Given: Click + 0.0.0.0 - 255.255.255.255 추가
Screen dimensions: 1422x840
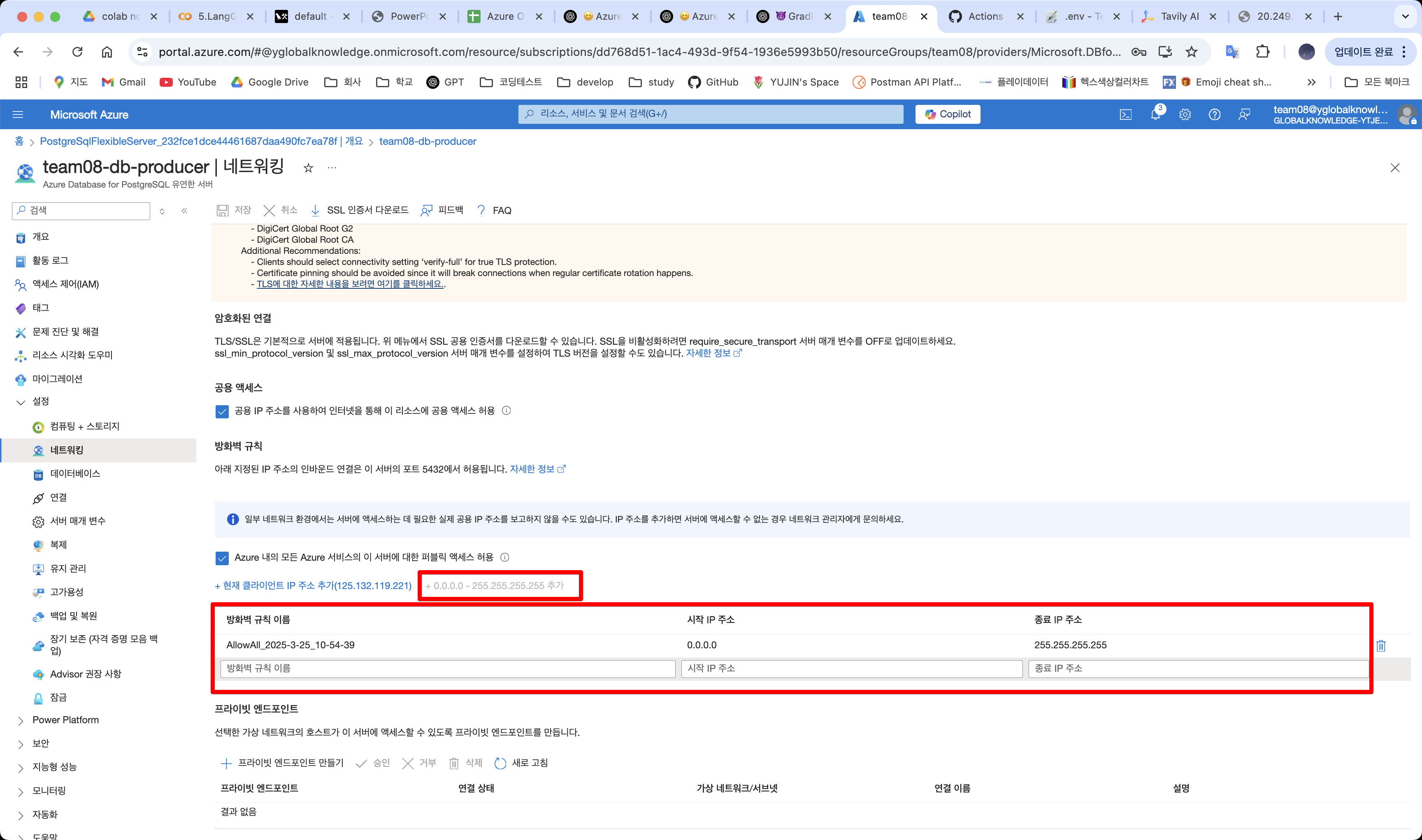Looking at the screenshot, I should pyautogui.click(x=495, y=585).
